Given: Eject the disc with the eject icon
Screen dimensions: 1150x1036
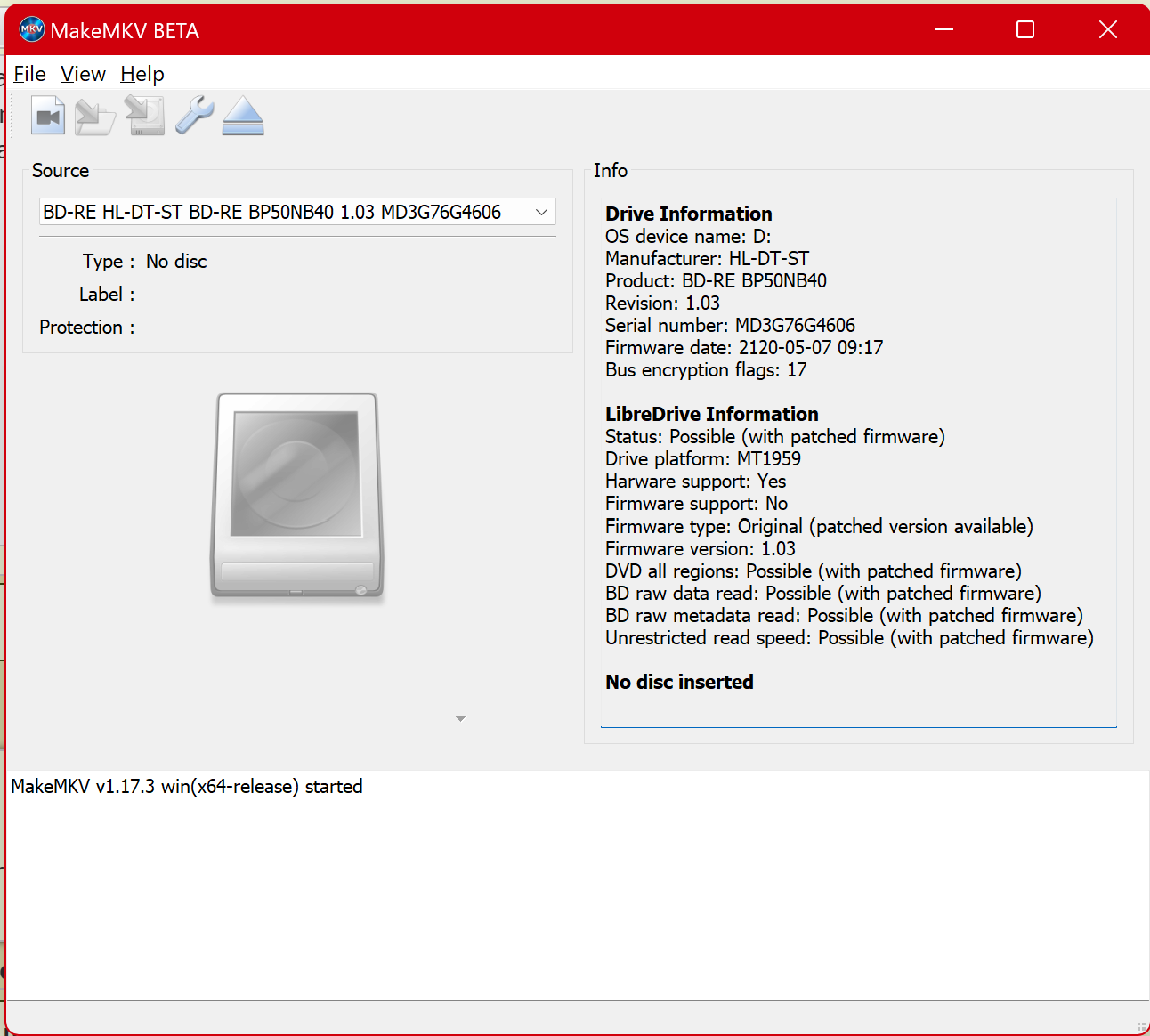Looking at the screenshot, I should (x=243, y=116).
